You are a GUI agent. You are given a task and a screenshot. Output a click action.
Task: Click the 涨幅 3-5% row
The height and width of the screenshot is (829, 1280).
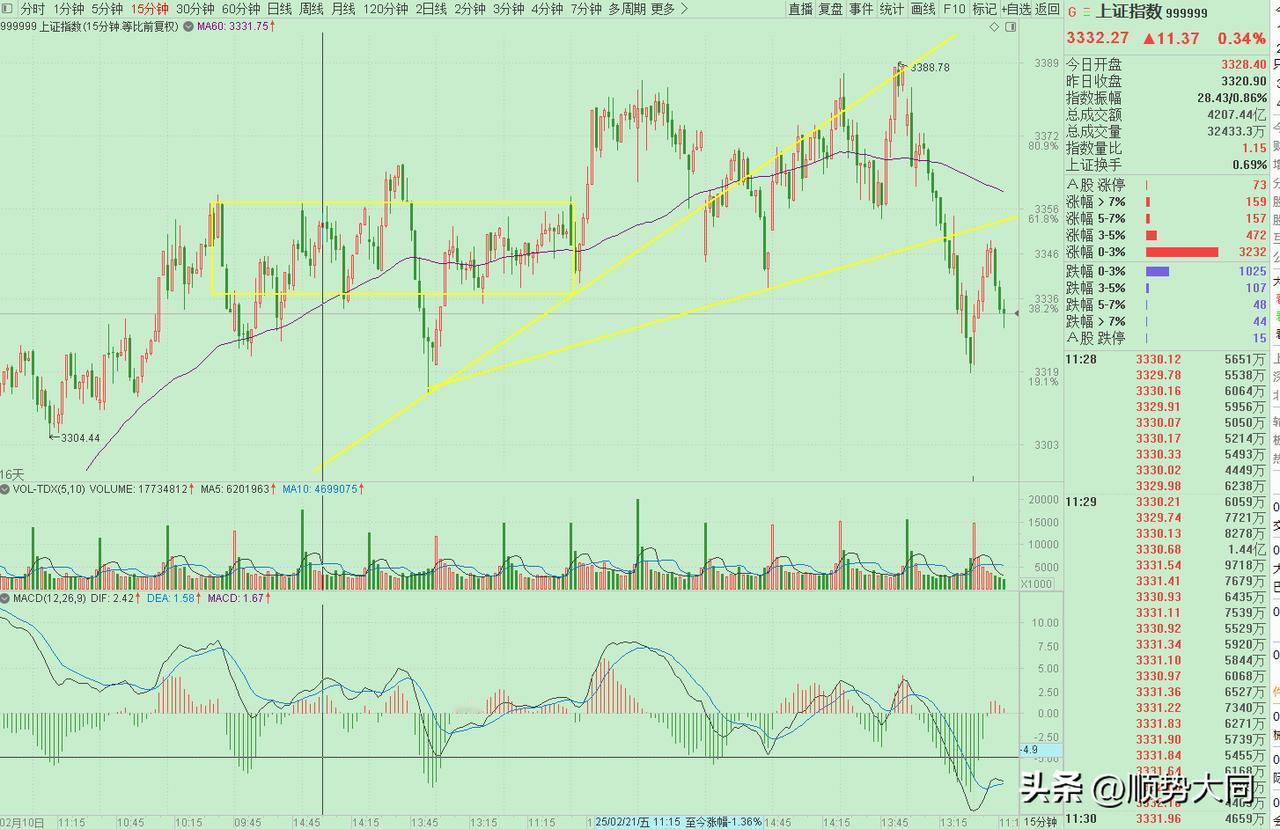[1167, 235]
